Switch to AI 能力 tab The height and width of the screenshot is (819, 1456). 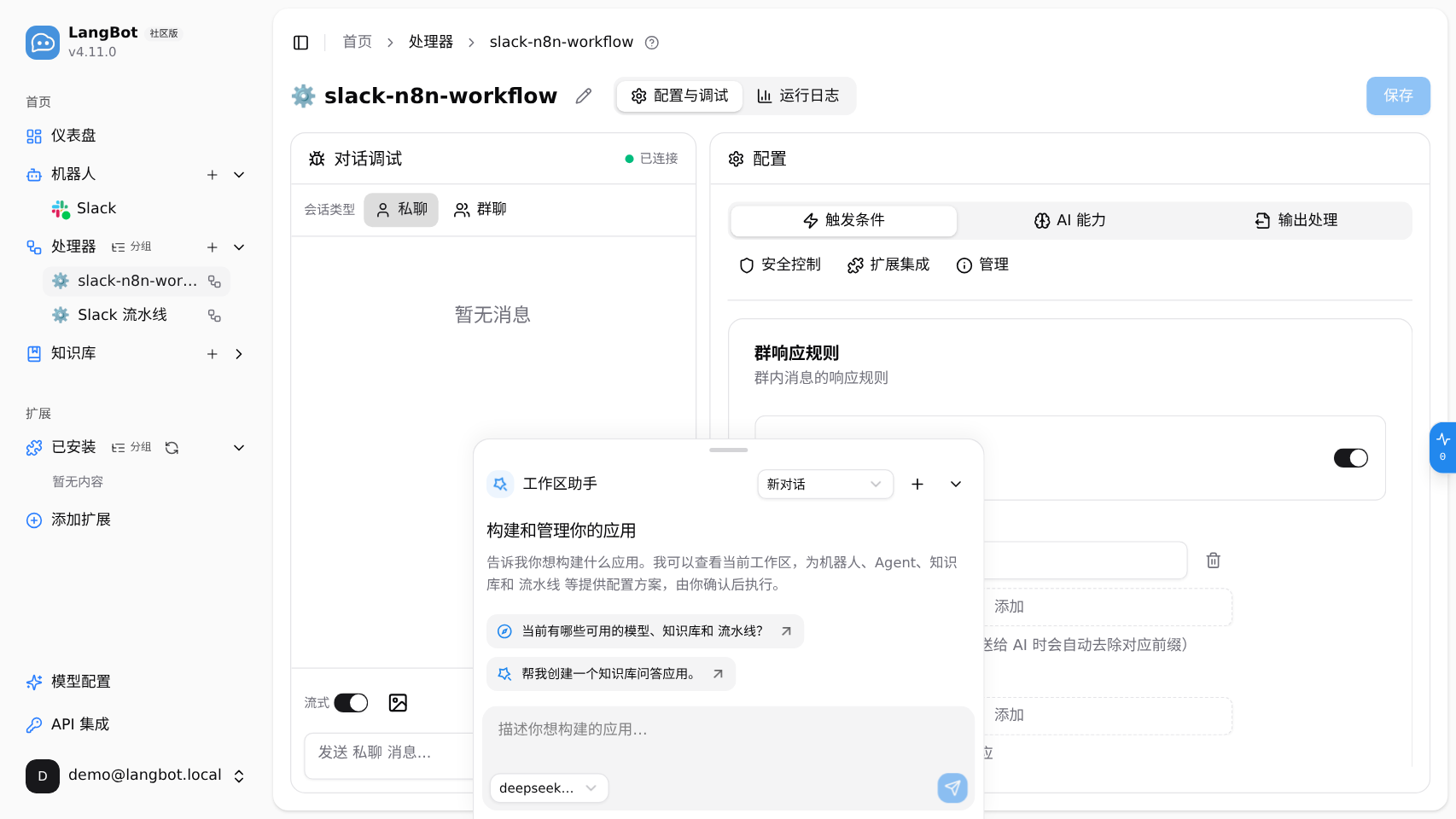[x=1070, y=221]
